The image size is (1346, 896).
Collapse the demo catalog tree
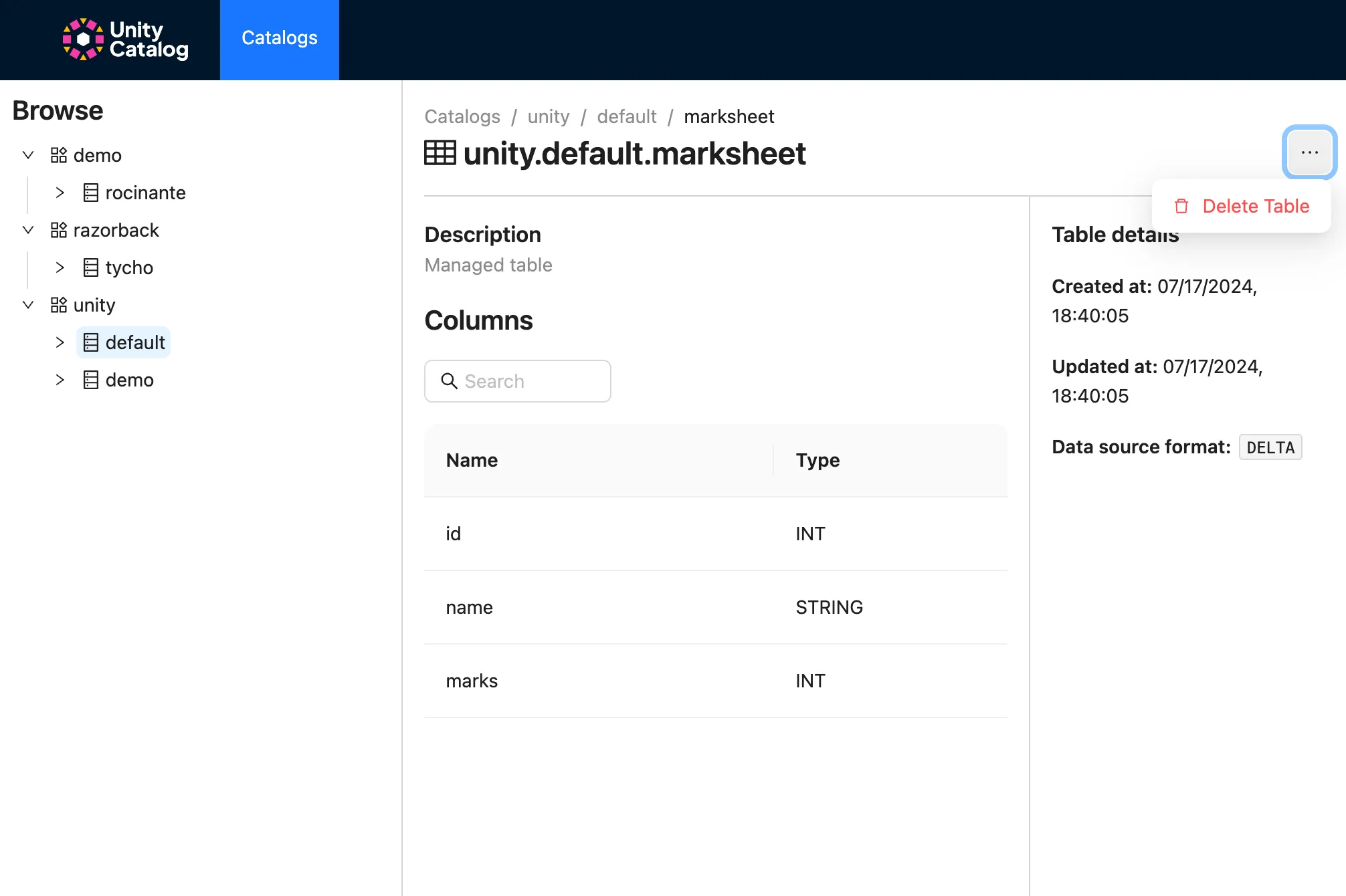[28, 155]
